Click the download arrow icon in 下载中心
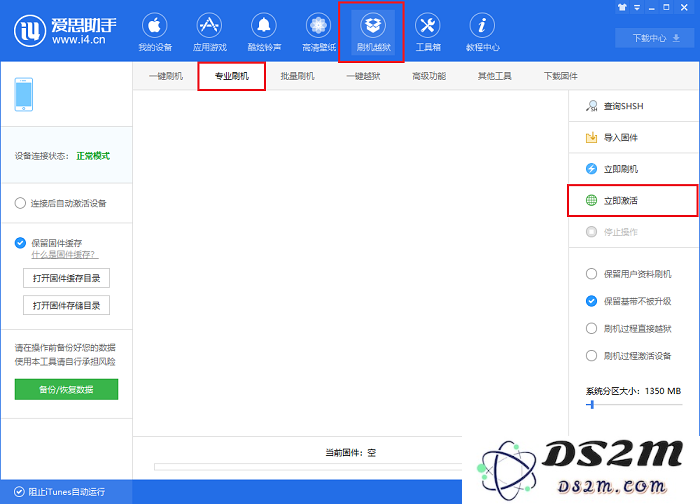Image resolution: width=700 pixels, height=504 pixels. pyautogui.click(x=676, y=38)
